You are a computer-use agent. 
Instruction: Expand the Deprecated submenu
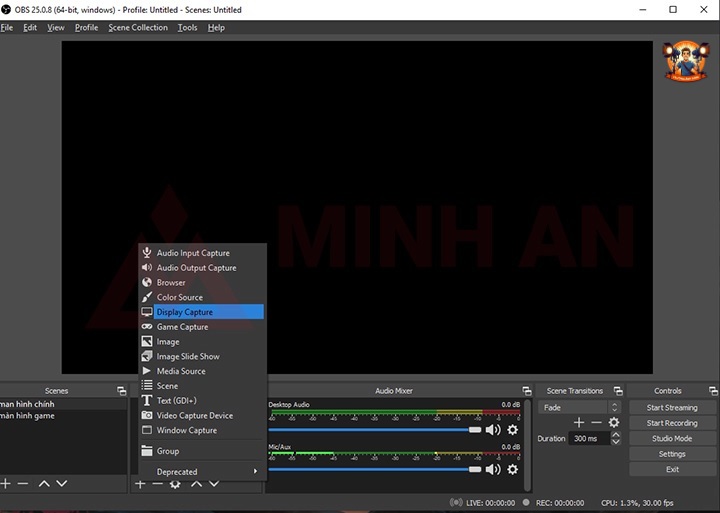pos(202,472)
